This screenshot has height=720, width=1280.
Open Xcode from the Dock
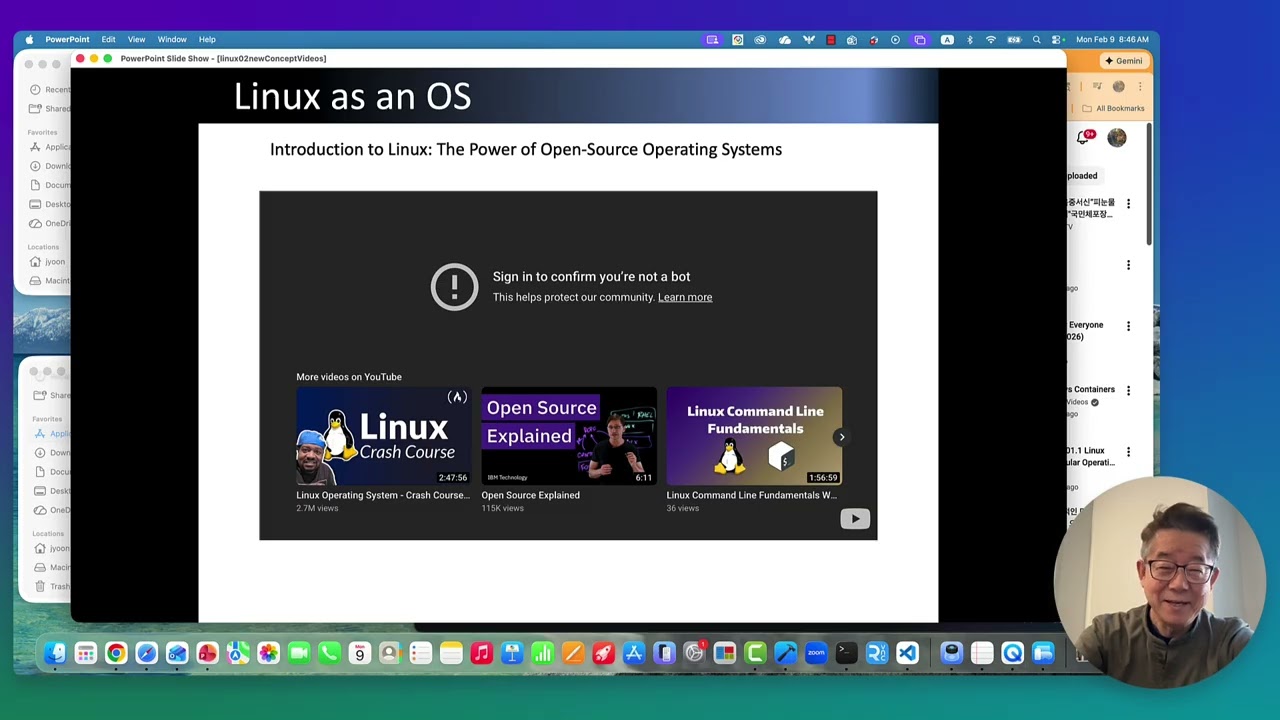pyautogui.click(x=786, y=654)
